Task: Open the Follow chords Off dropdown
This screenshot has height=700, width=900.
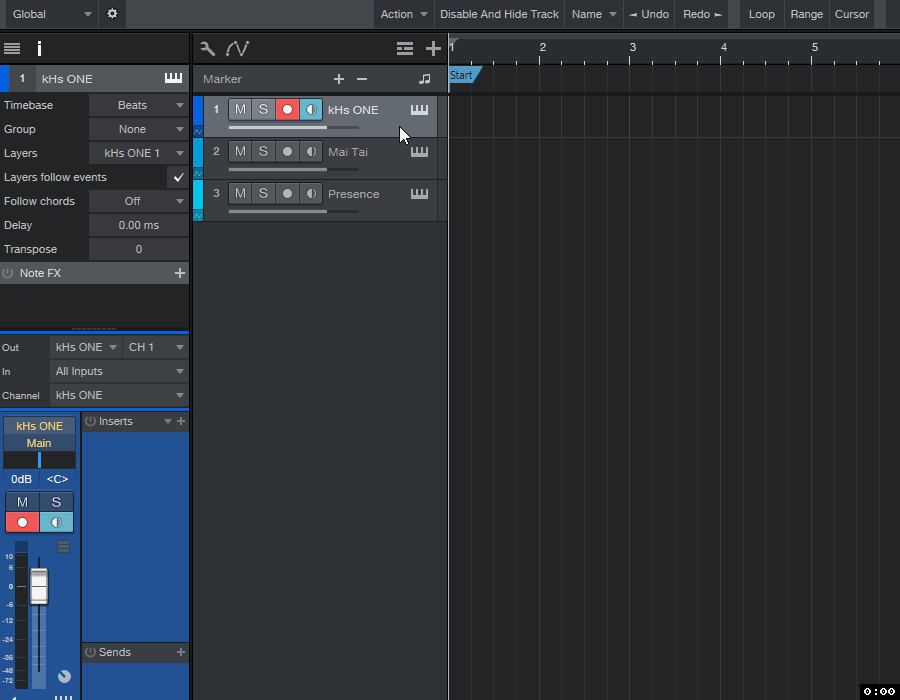Action: coord(138,201)
